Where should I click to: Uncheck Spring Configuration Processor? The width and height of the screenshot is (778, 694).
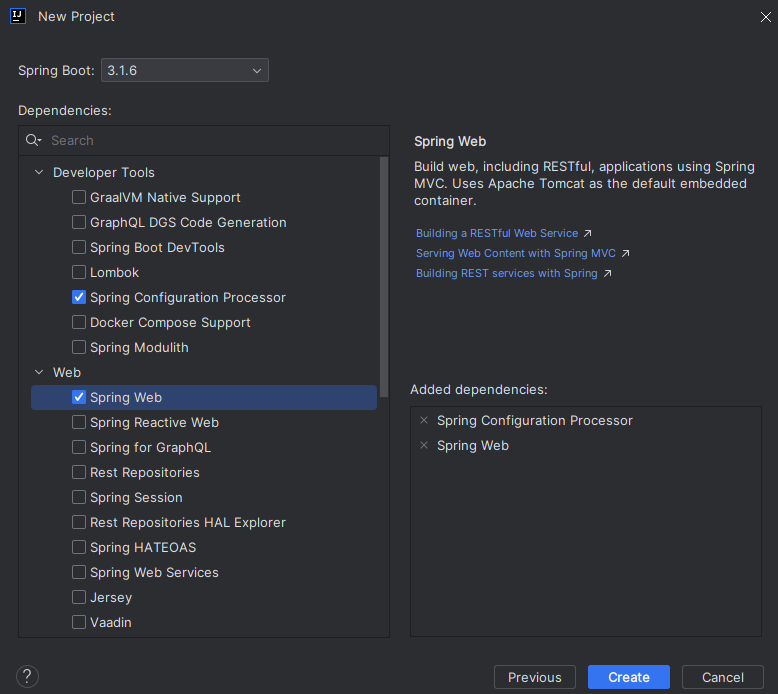[79, 297]
